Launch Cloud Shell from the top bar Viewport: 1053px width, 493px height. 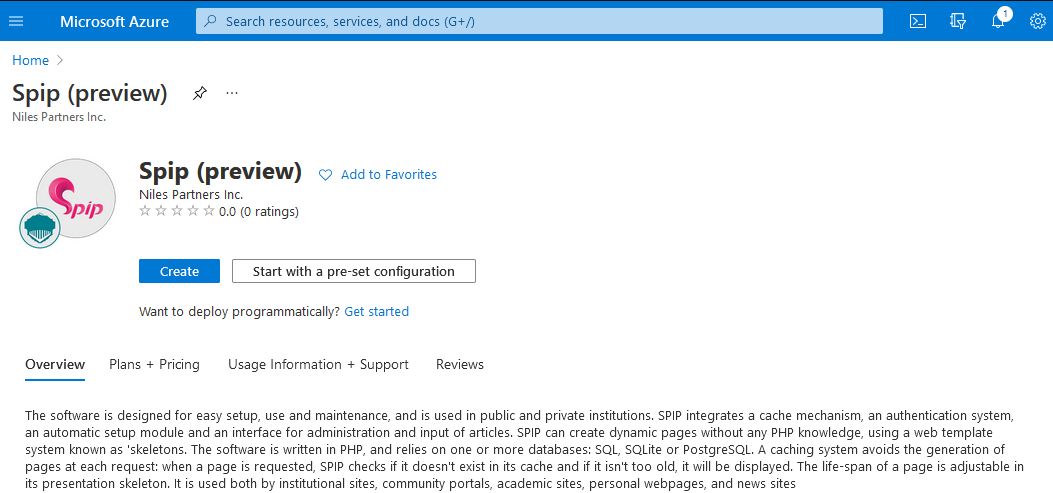(x=917, y=21)
